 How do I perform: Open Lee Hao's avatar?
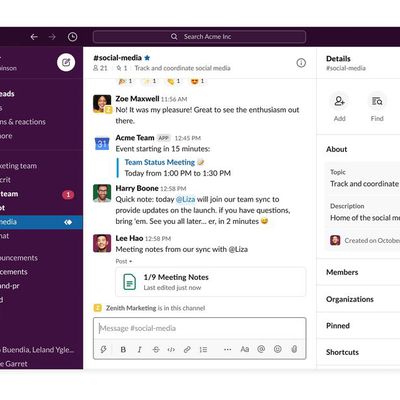(x=102, y=243)
